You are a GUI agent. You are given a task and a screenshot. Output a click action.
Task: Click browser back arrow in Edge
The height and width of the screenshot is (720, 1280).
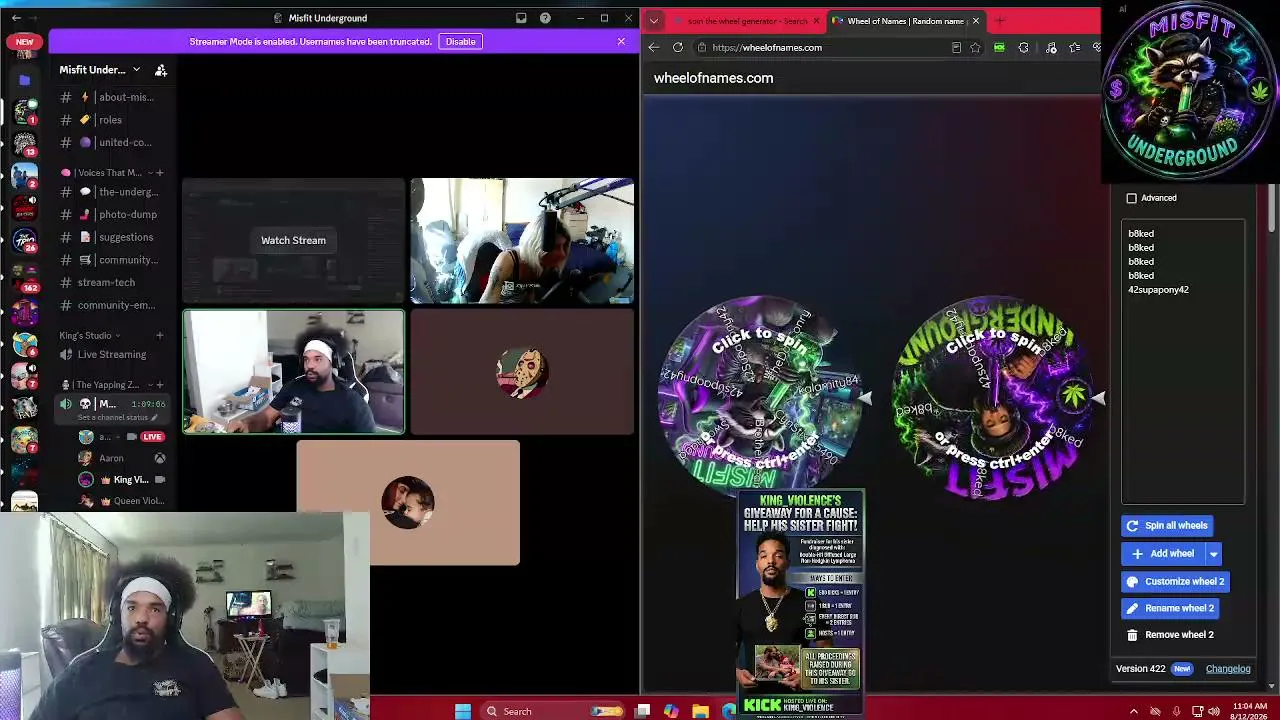[653, 48]
